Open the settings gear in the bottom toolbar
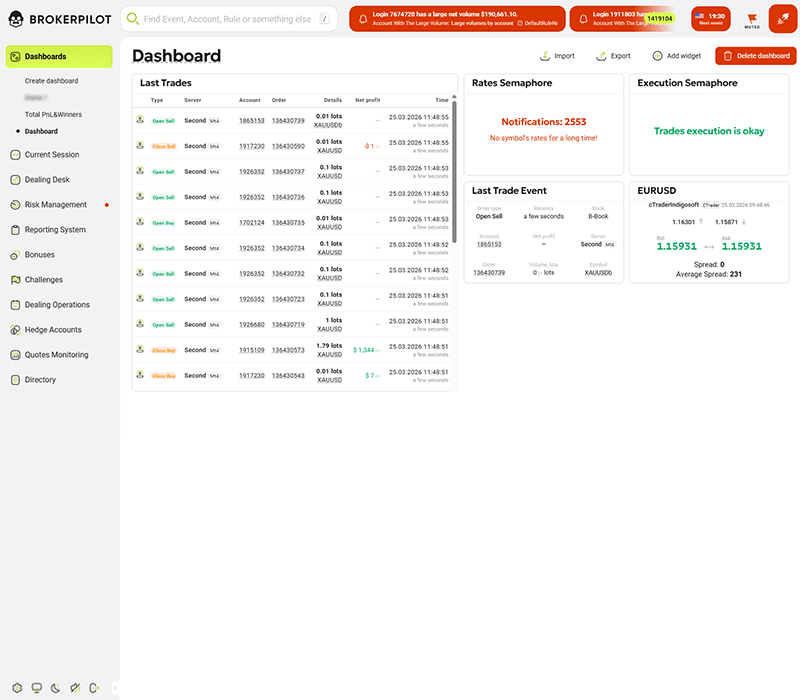800x700 pixels. pyautogui.click(x=17, y=688)
